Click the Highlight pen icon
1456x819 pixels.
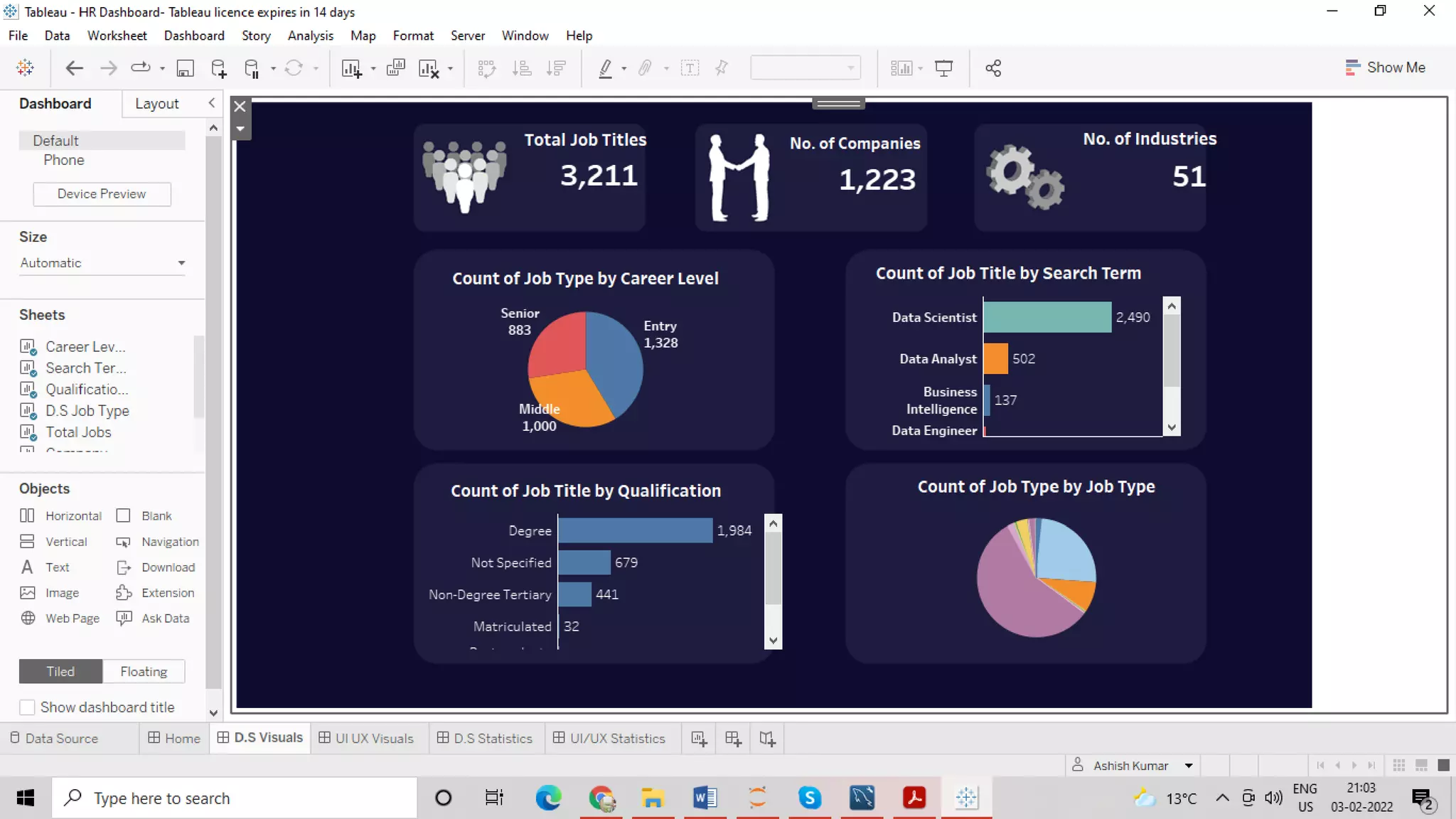click(605, 68)
